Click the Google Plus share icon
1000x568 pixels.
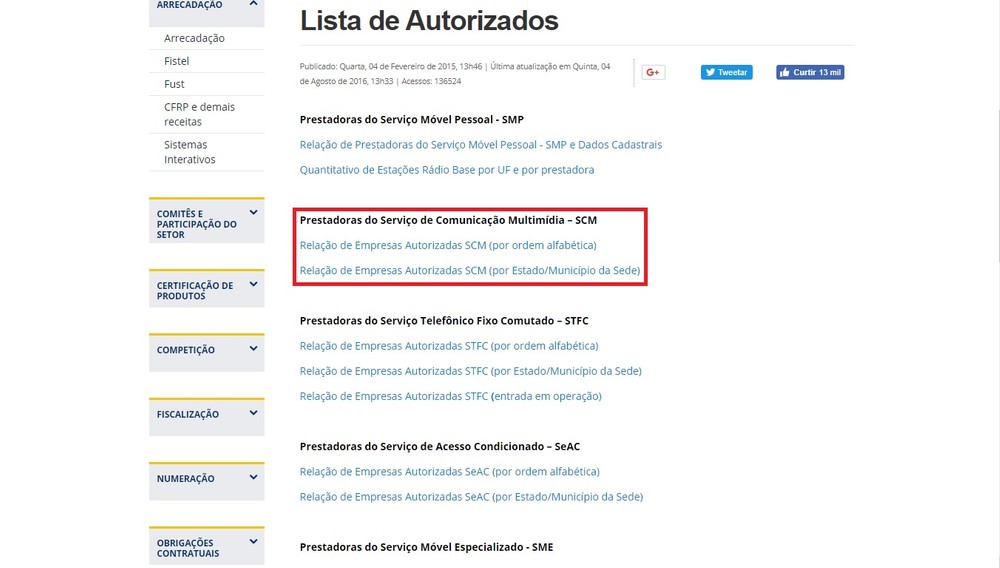(x=653, y=72)
